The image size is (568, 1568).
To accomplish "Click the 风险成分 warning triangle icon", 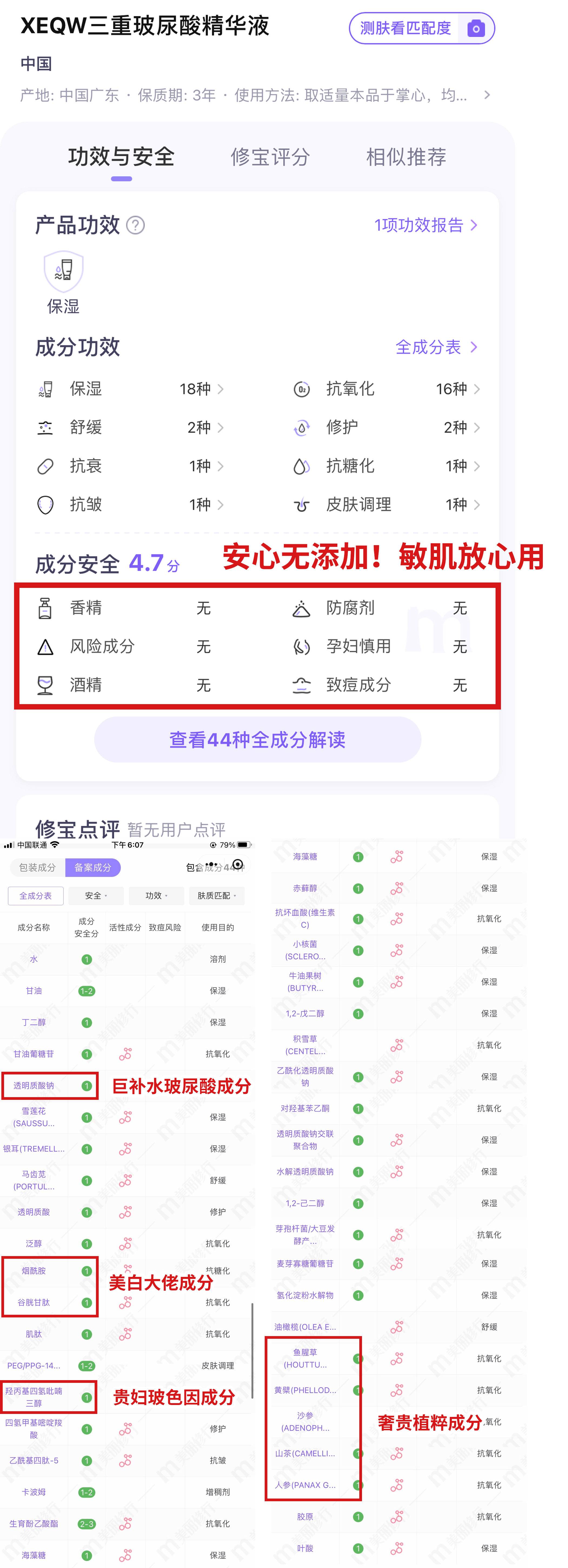I will pyautogui.click(x=45, y=647).
